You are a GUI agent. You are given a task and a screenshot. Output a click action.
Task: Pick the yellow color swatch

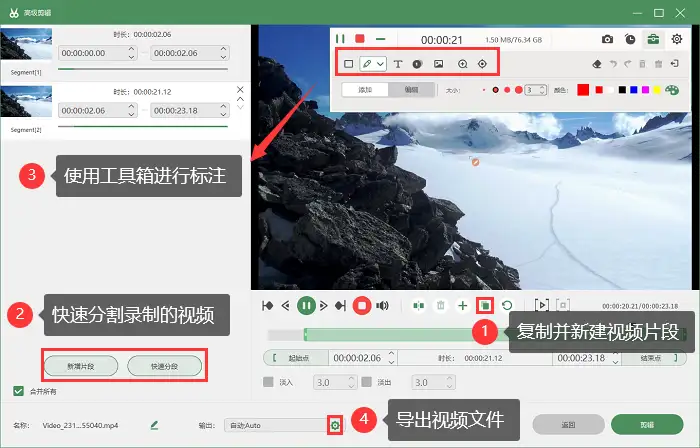tap(657, 90)
